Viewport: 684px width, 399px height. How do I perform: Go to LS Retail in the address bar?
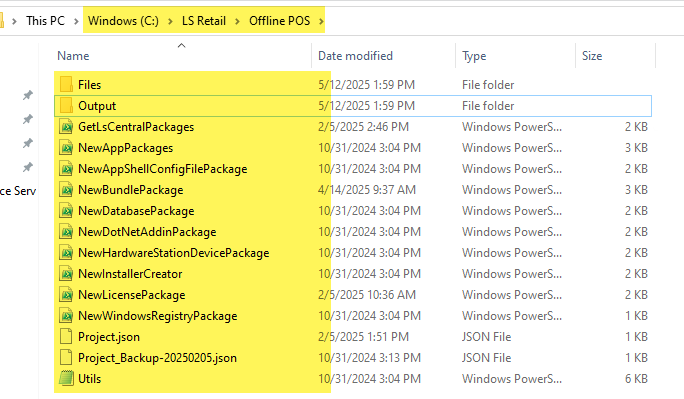(204, 21)
